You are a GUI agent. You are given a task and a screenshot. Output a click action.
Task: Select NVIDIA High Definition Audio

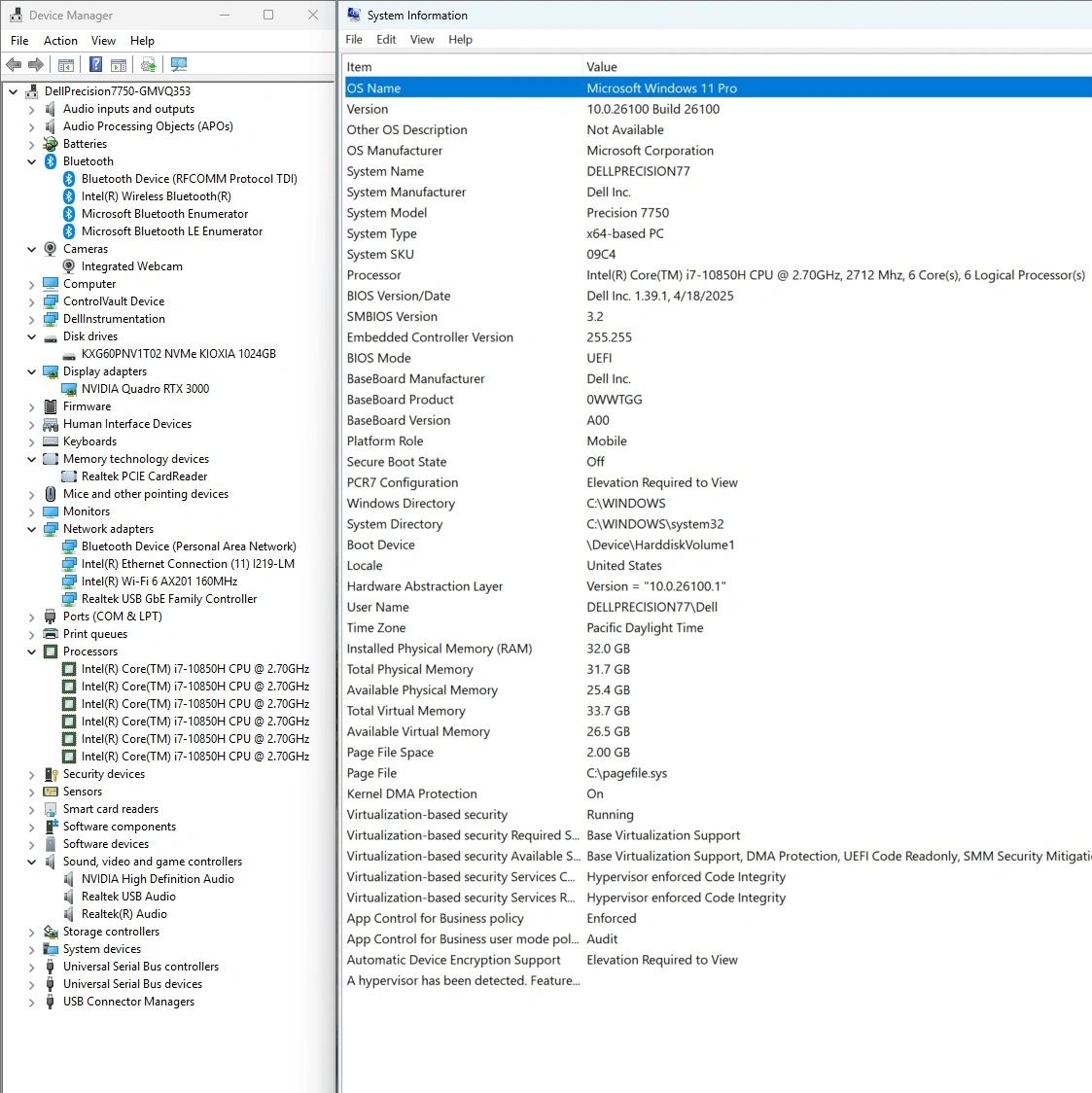[158, 879]
